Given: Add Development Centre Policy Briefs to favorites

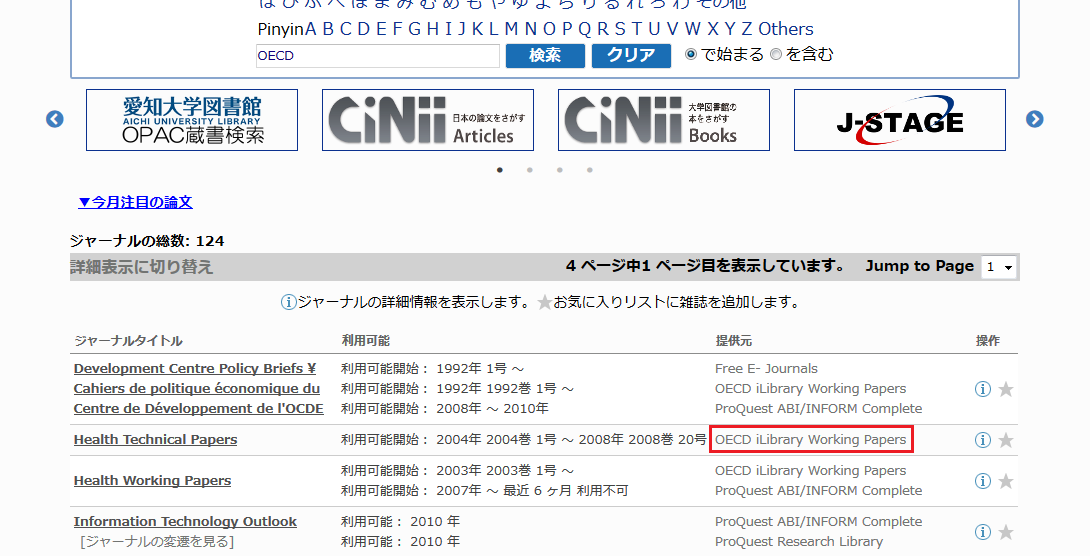Looking at the screenshot, I should tap(1006, 389).
